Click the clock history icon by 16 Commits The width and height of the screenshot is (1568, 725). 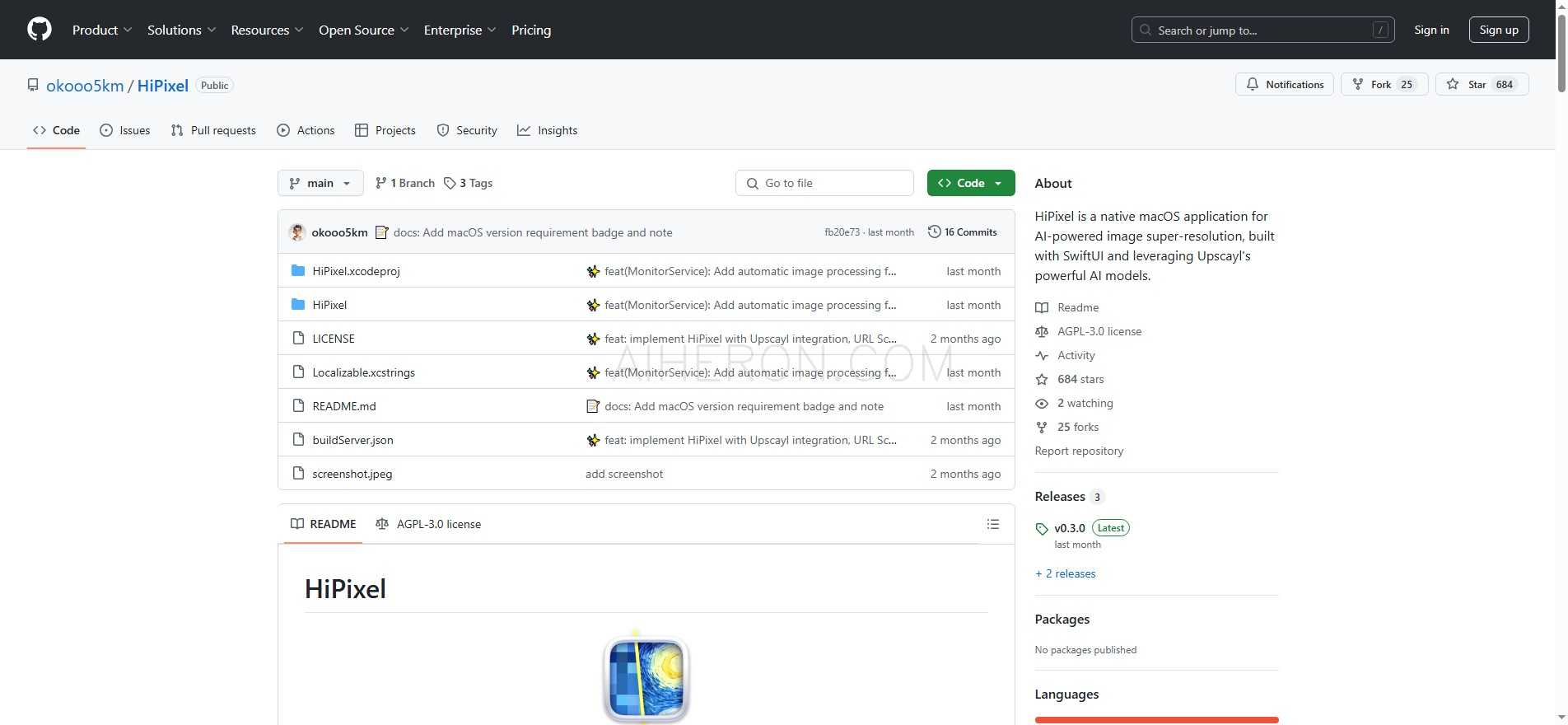pos(934,232)
